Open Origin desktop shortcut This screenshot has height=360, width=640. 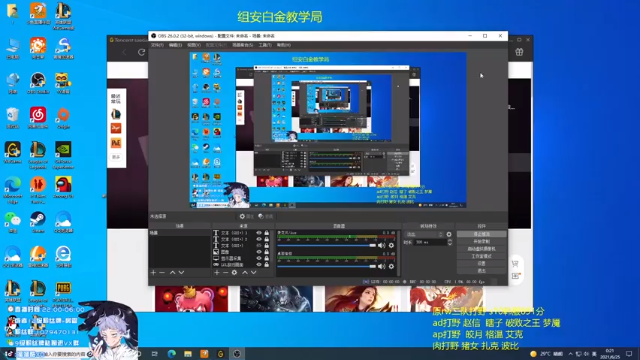click(63, 118)
